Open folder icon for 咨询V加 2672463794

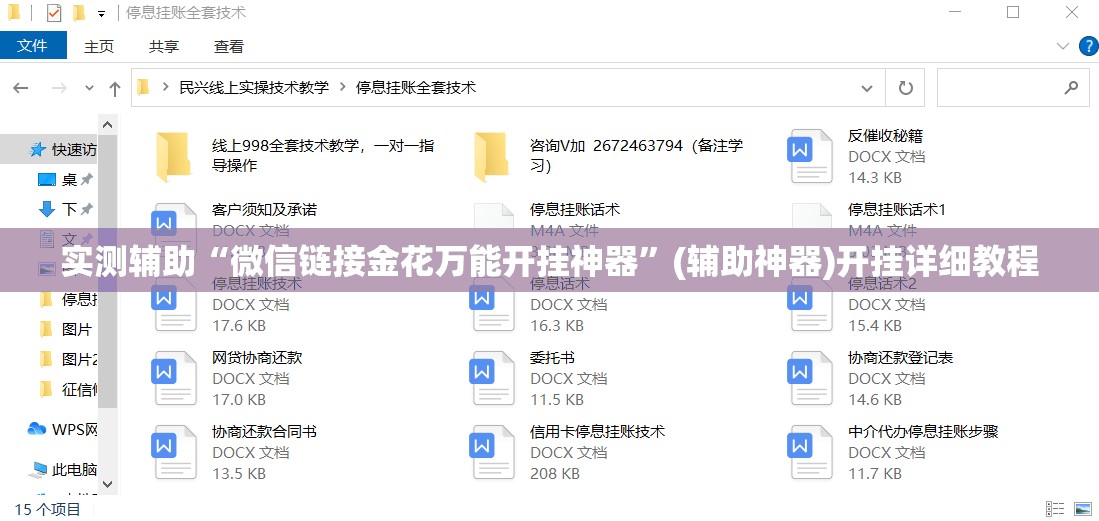click(491, 156)
